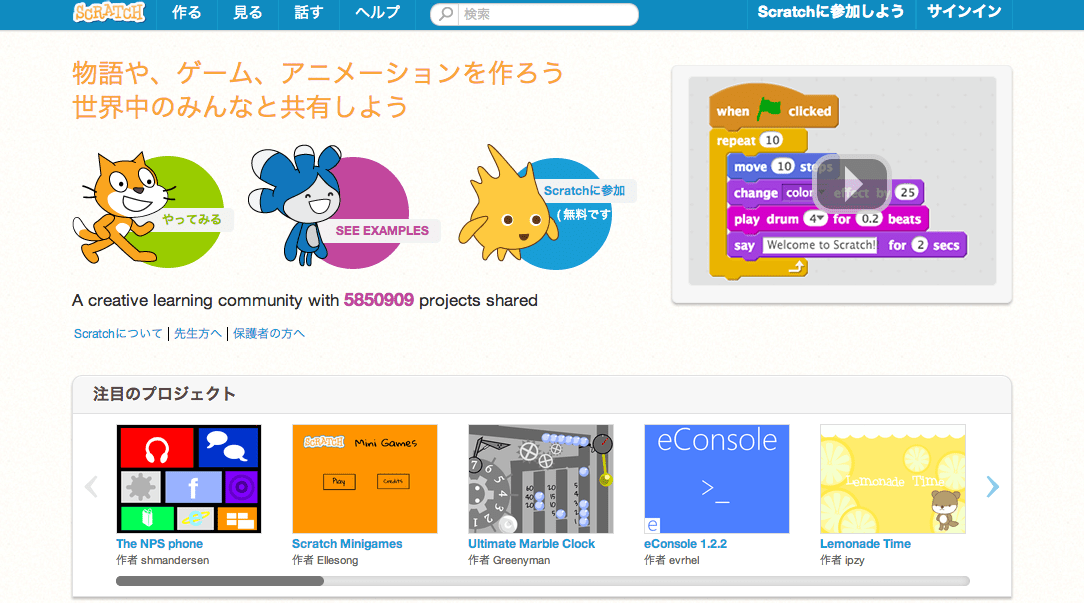Click eConsole 1.2.2 title link
1084x603 pixels.
coord(686,544)
